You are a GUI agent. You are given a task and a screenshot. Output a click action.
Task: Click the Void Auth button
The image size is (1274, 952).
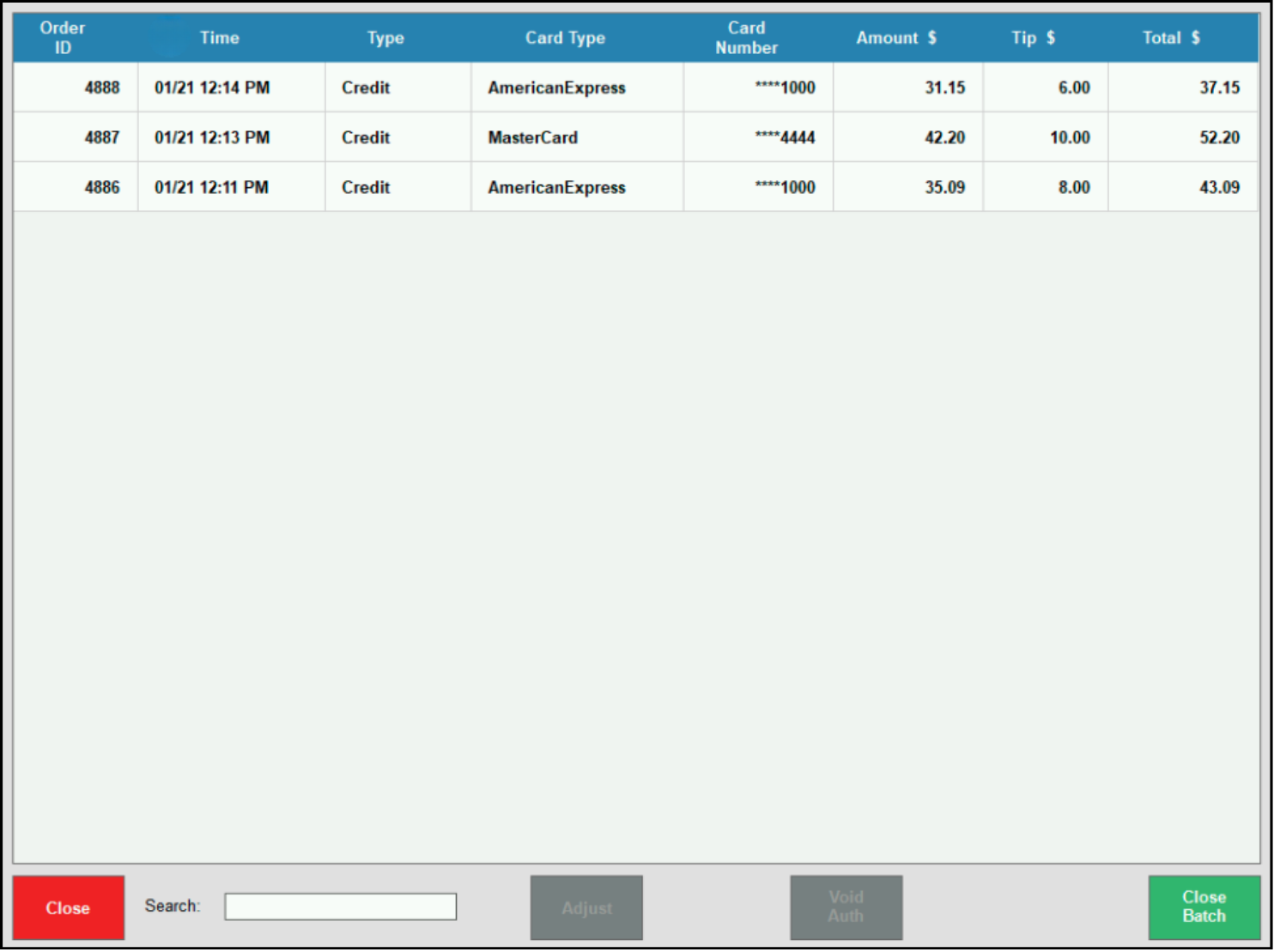846,907
